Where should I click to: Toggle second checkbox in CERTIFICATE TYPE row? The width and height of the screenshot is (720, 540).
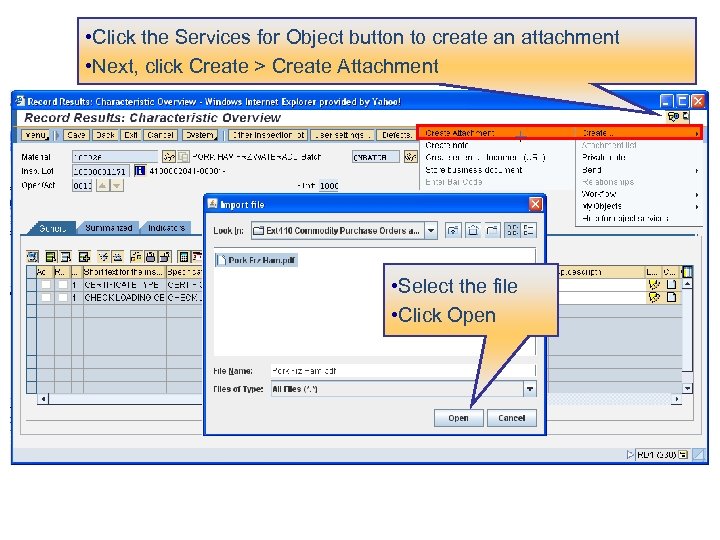[63, 285]
